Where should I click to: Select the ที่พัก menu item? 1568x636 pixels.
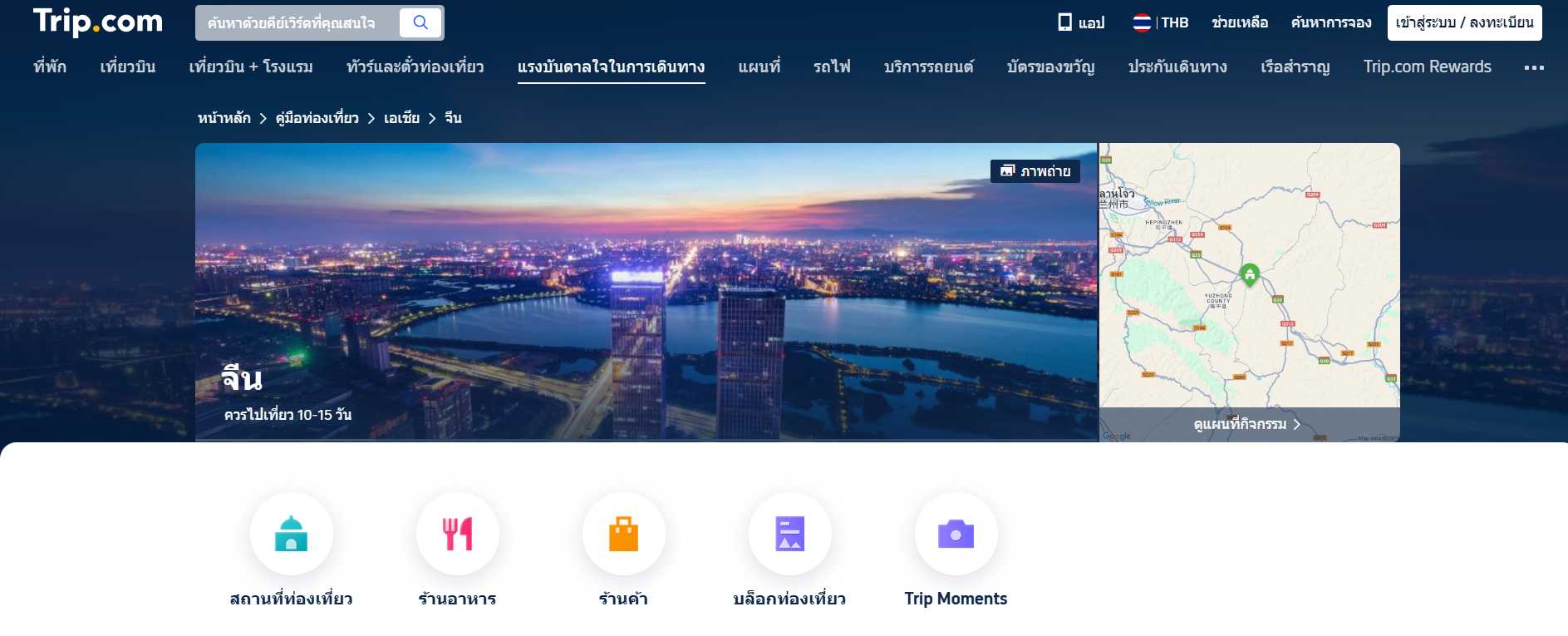pyautogui.click(x=50, y=67)
